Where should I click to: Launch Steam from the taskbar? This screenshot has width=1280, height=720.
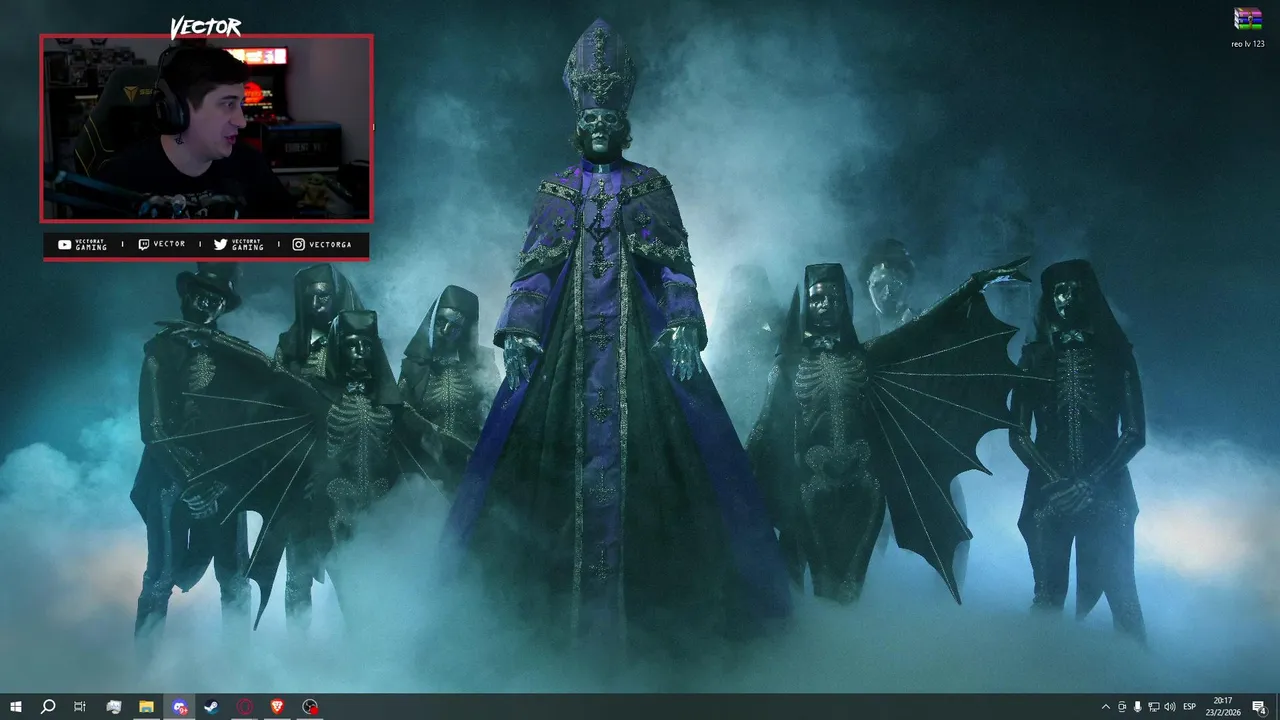[x=212, y=707]
